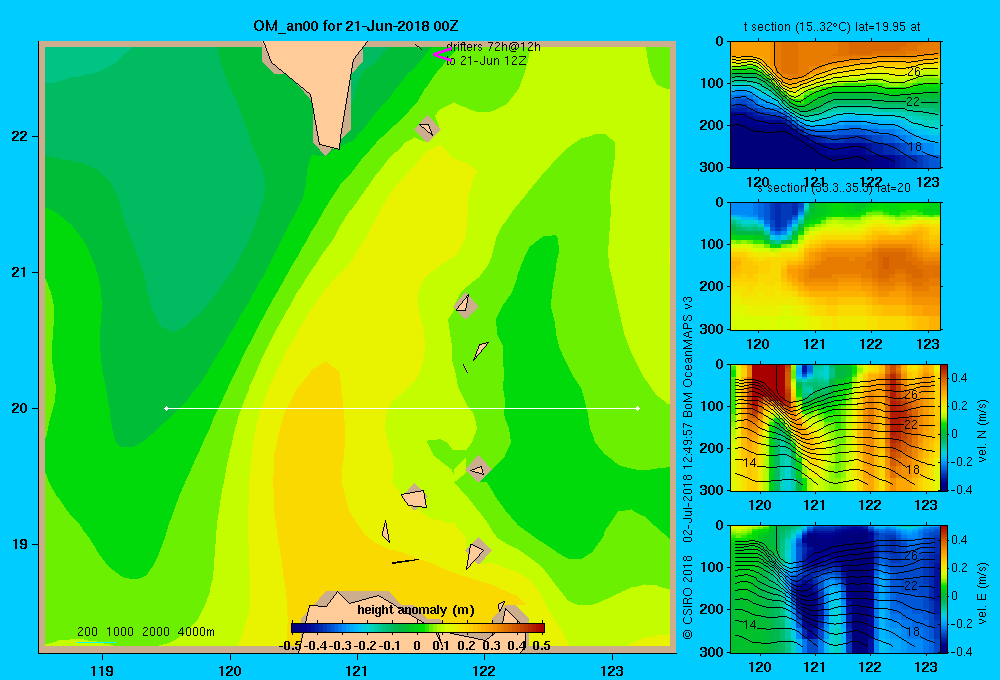Click the '0.2' tick of height anomaly scale
Image resolution: width=1000 pixels, height=680 pixels.
point(466,646)
